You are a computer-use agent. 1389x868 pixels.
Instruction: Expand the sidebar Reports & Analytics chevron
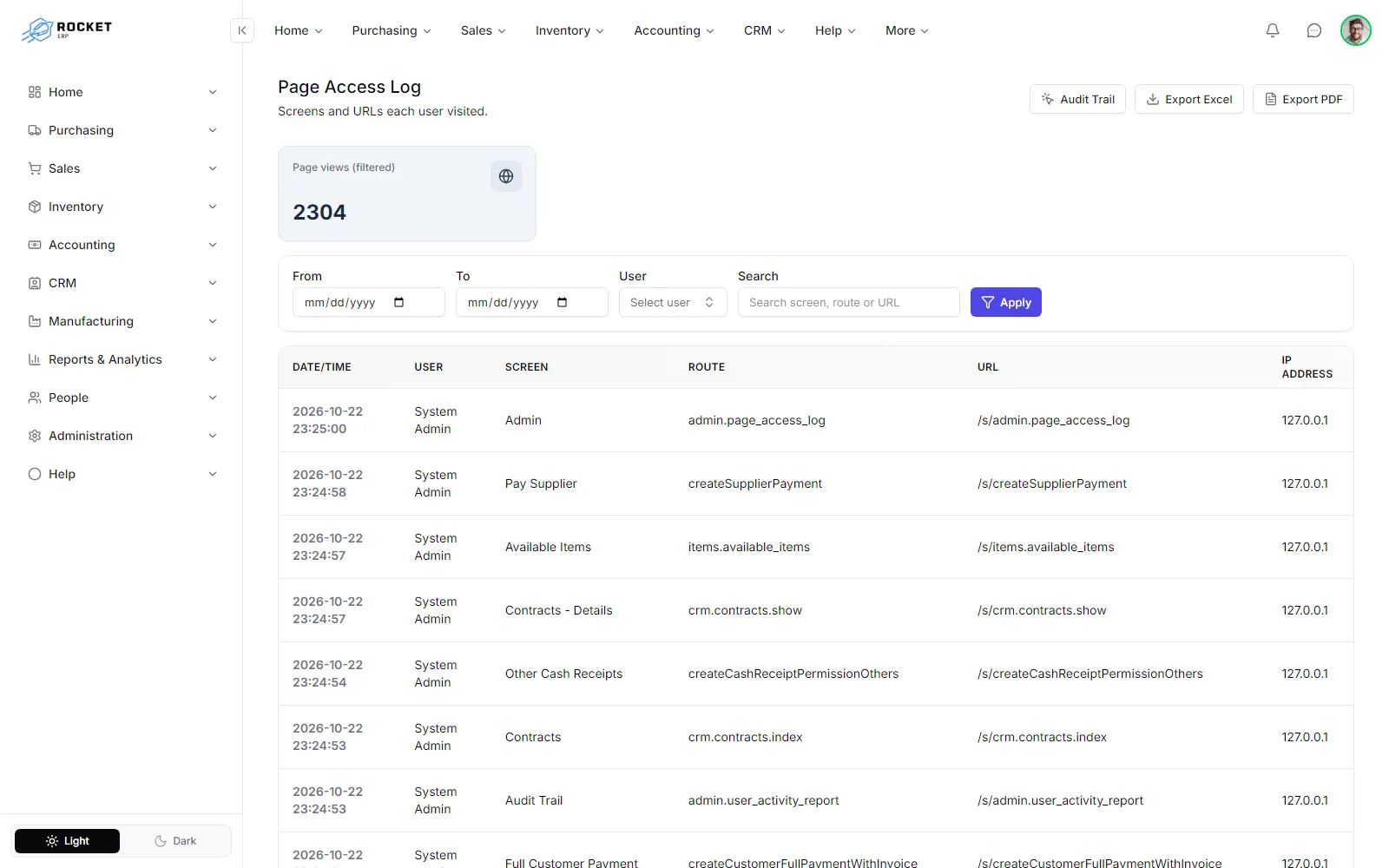click(x=213, y=359)
